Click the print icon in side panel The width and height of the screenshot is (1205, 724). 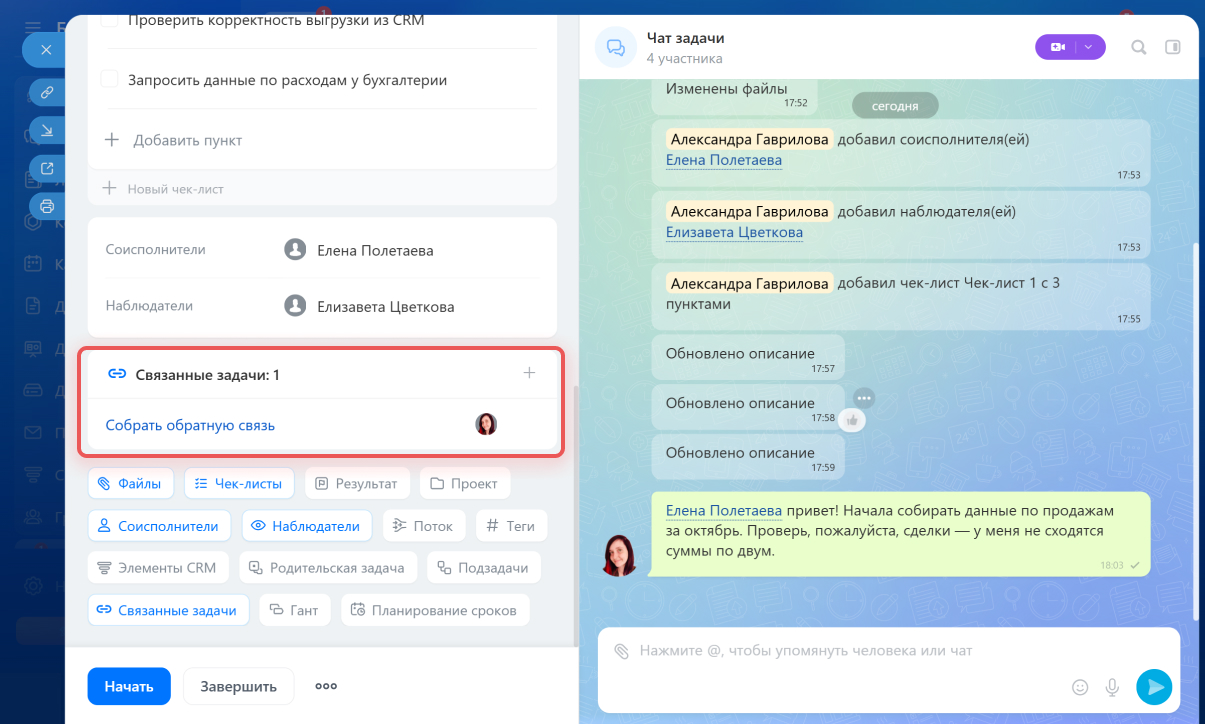click(46, 206)
